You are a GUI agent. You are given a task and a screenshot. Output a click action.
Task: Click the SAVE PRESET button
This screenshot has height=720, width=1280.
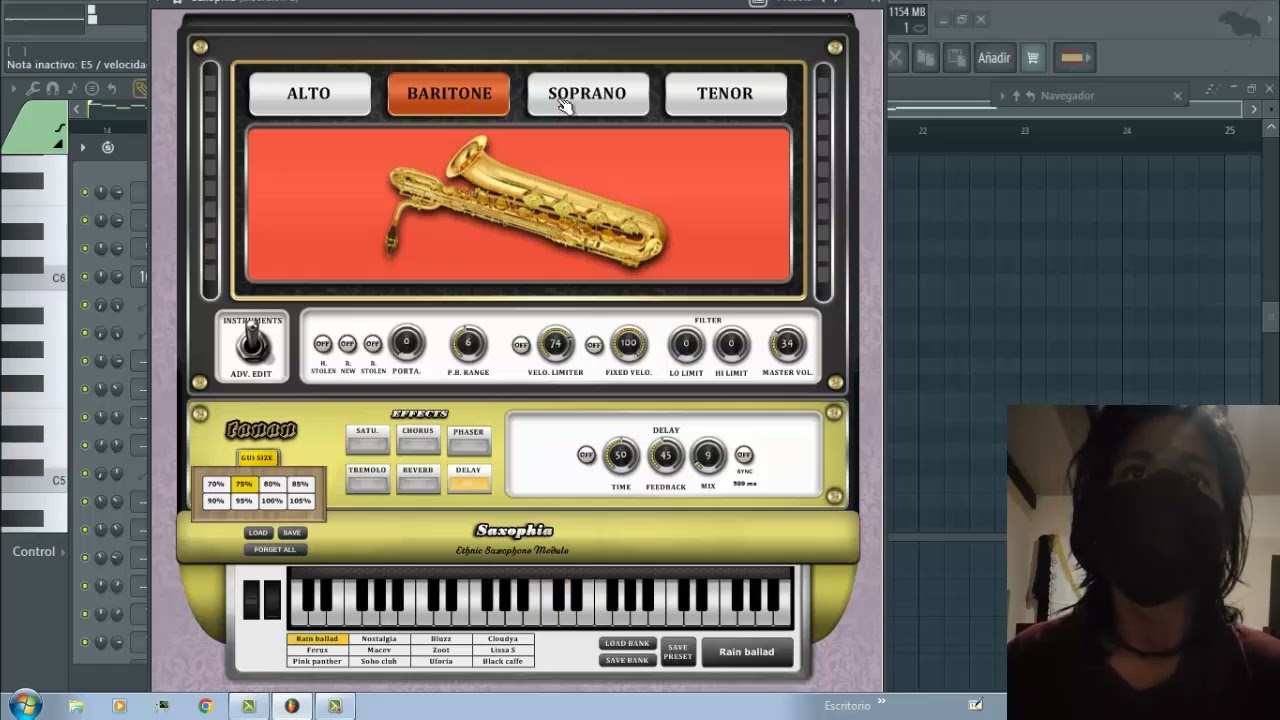point(678,651)
